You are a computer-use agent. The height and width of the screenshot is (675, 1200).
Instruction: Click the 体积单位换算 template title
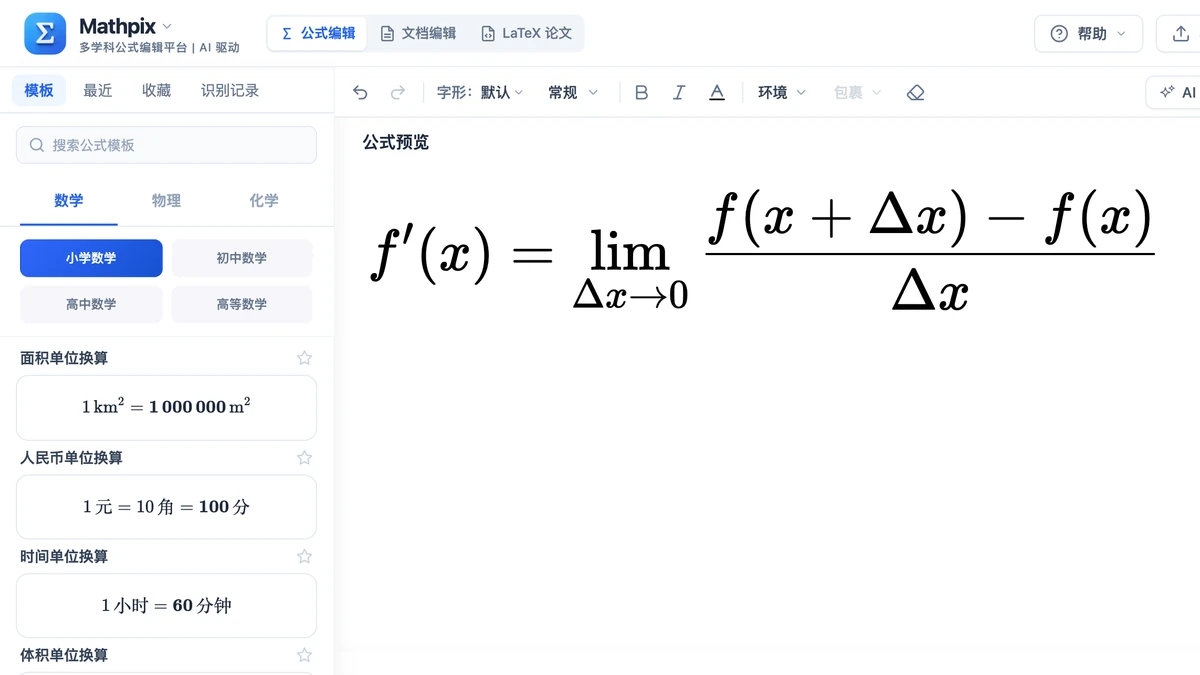64,655
